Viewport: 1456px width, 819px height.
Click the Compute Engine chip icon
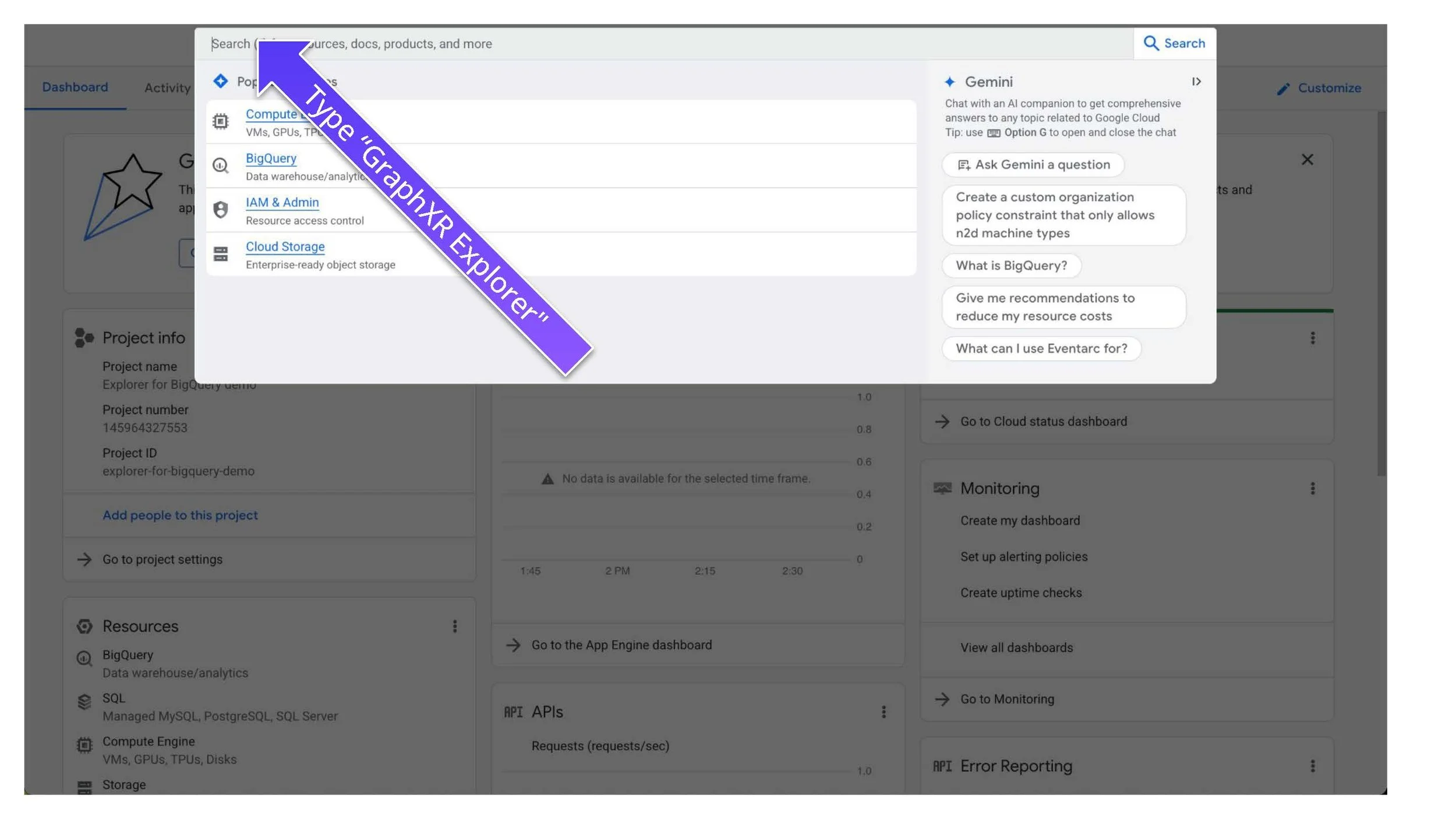[x=220, y=121]
